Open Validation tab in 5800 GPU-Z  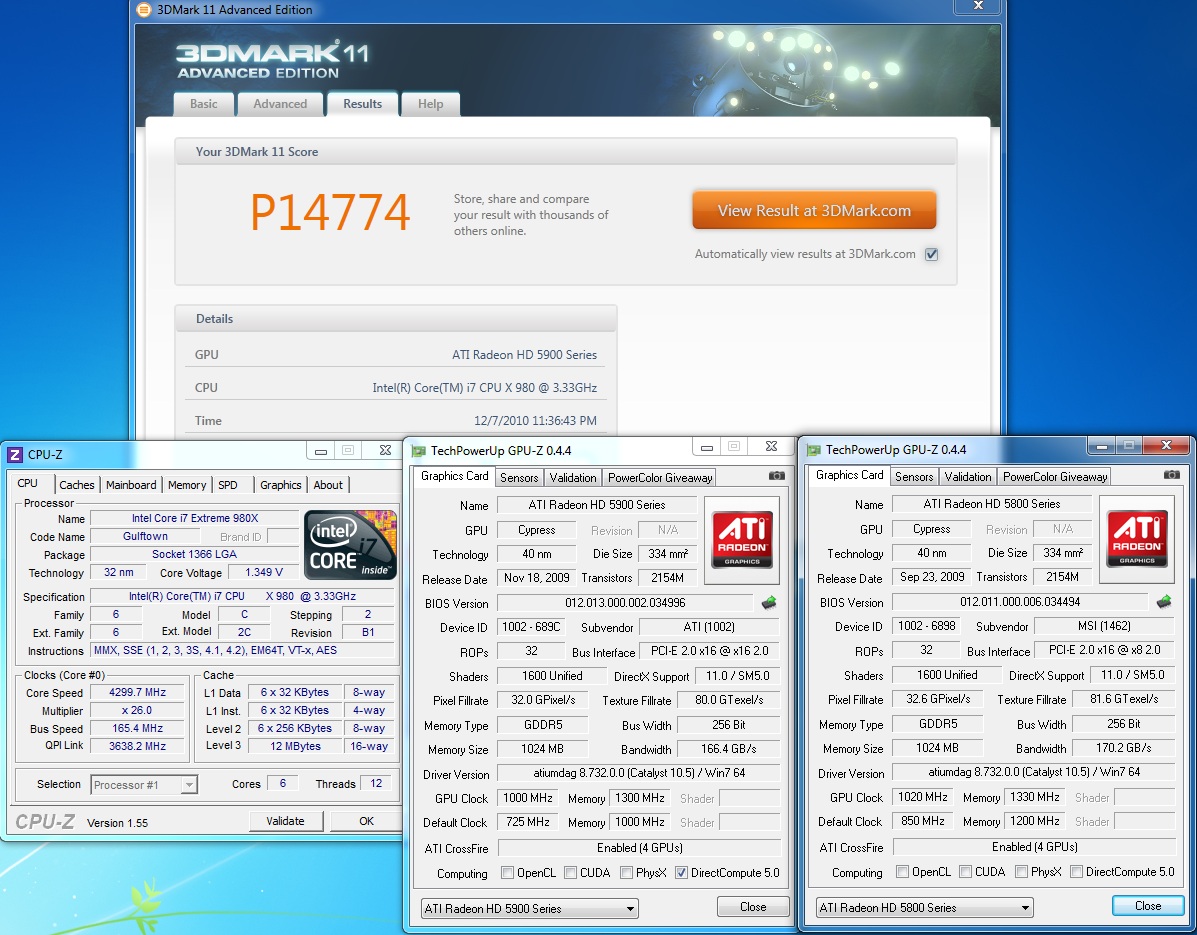tap(968, 477)
